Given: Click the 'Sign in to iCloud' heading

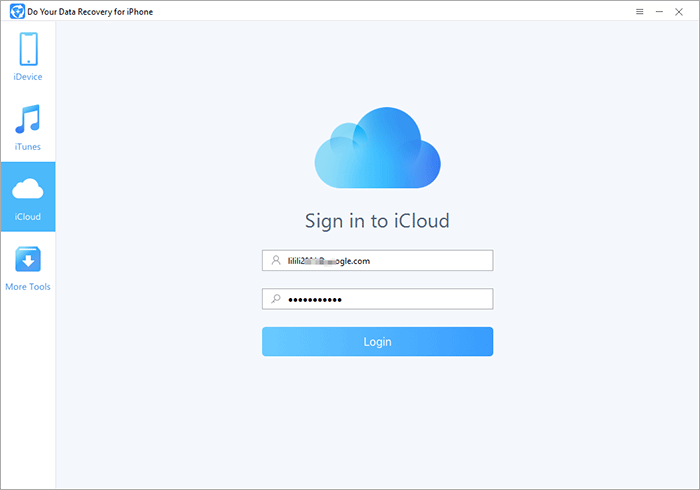Looking at the screenshot, I should (x=377, y=221).
